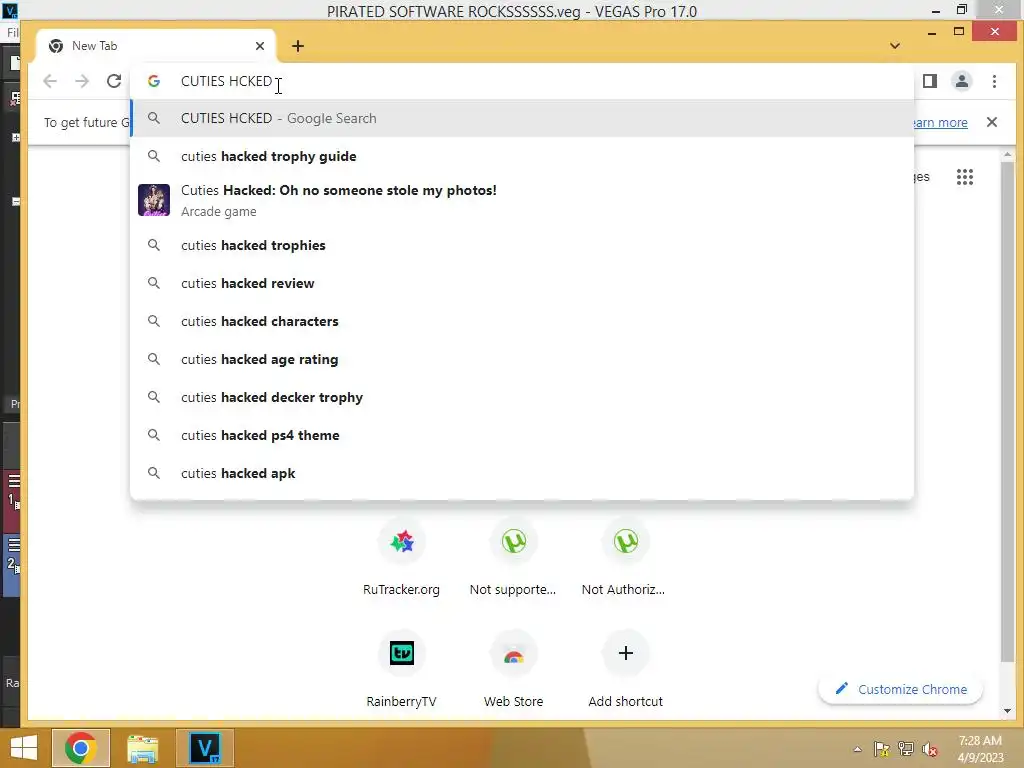Viewport: 1024px width, 768px height.
Task: Select the New Tab tab
Action: pos(156,46)
